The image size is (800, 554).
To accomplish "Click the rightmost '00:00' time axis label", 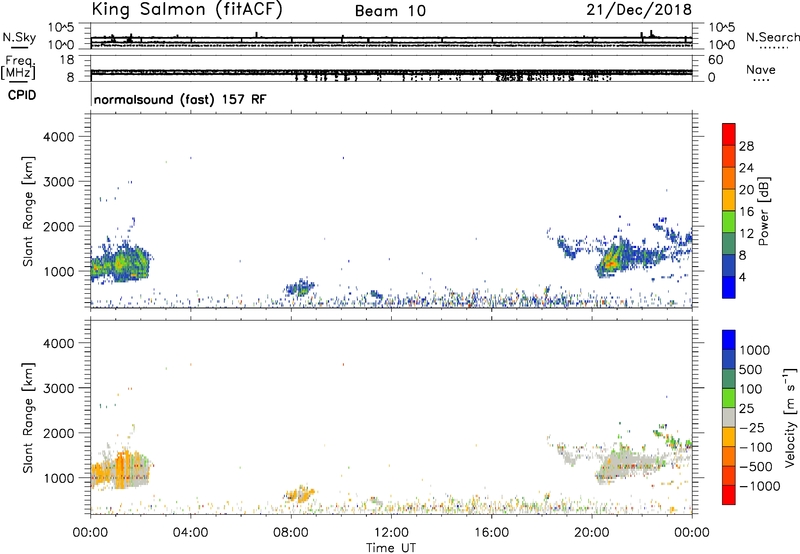I will pyautogui.click(x=692, y=533).
